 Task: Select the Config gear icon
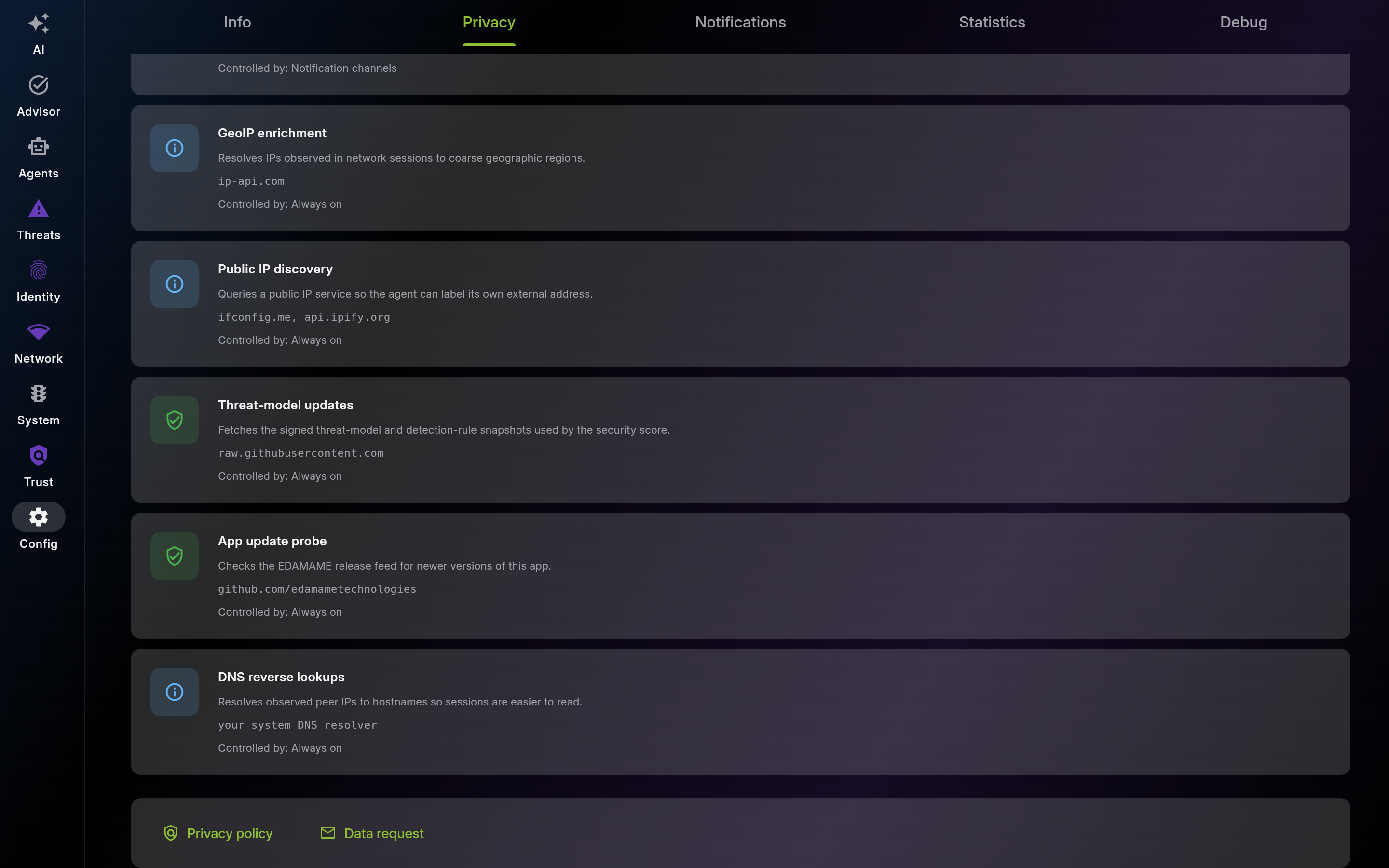[x=39, y=516]
